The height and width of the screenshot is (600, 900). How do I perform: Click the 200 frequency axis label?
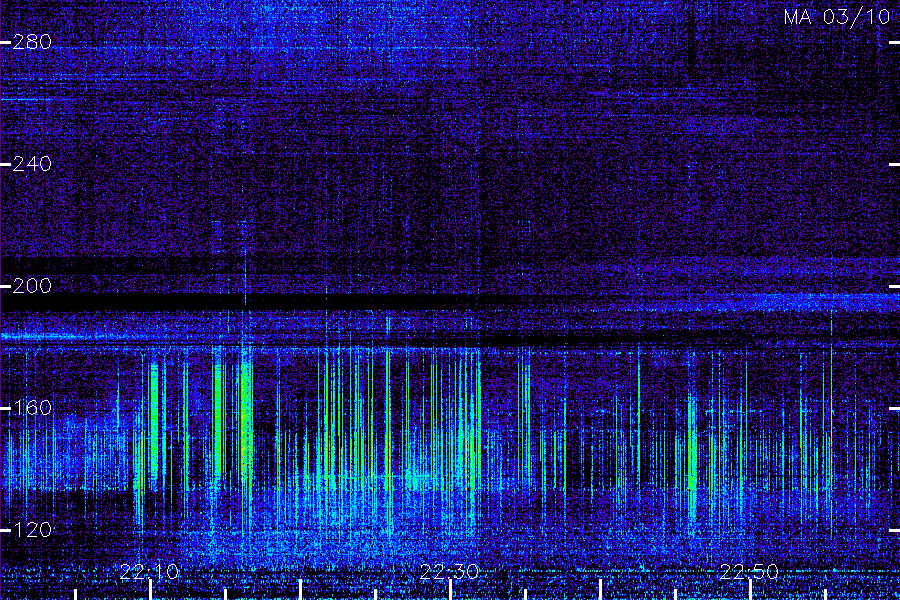(32, 286)
